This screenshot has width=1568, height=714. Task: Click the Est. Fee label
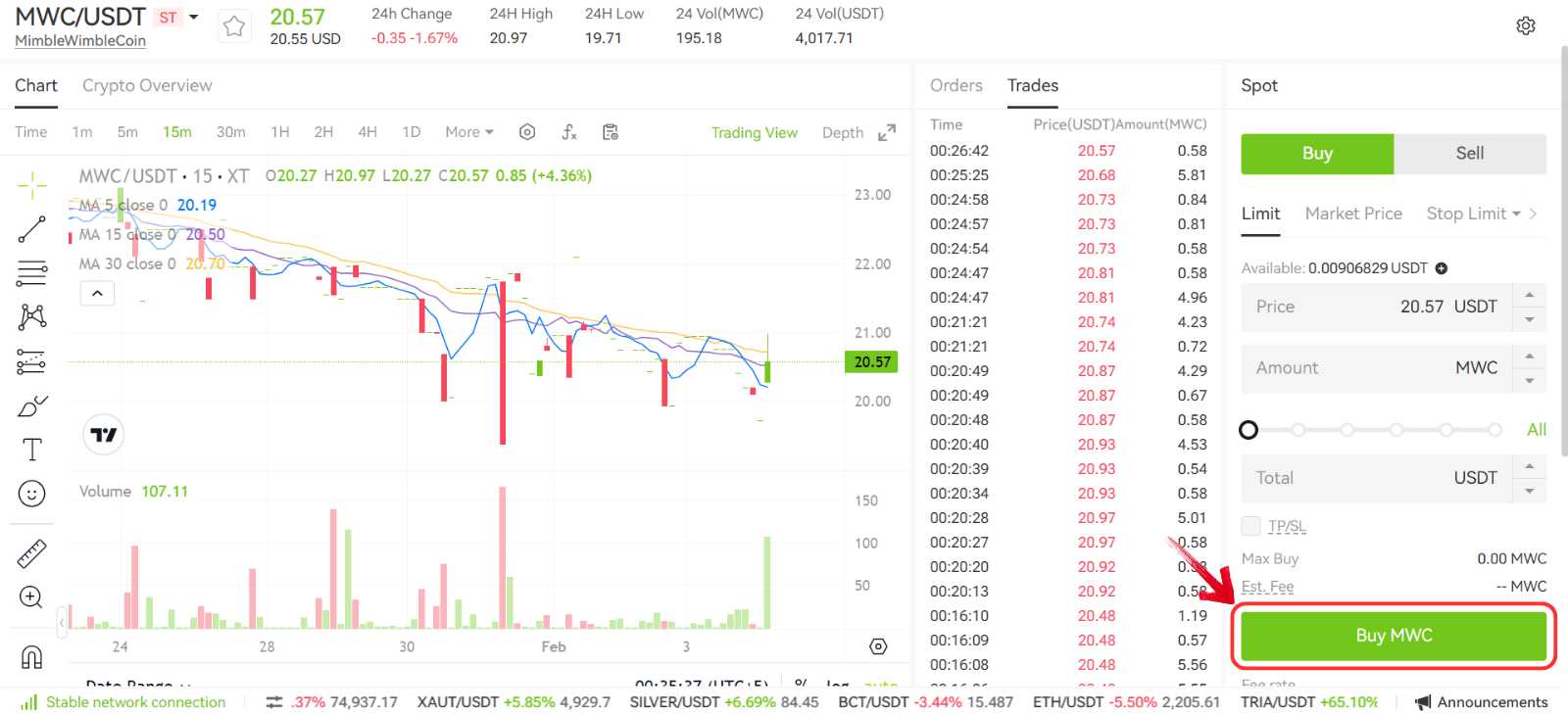click(1267, 587)
